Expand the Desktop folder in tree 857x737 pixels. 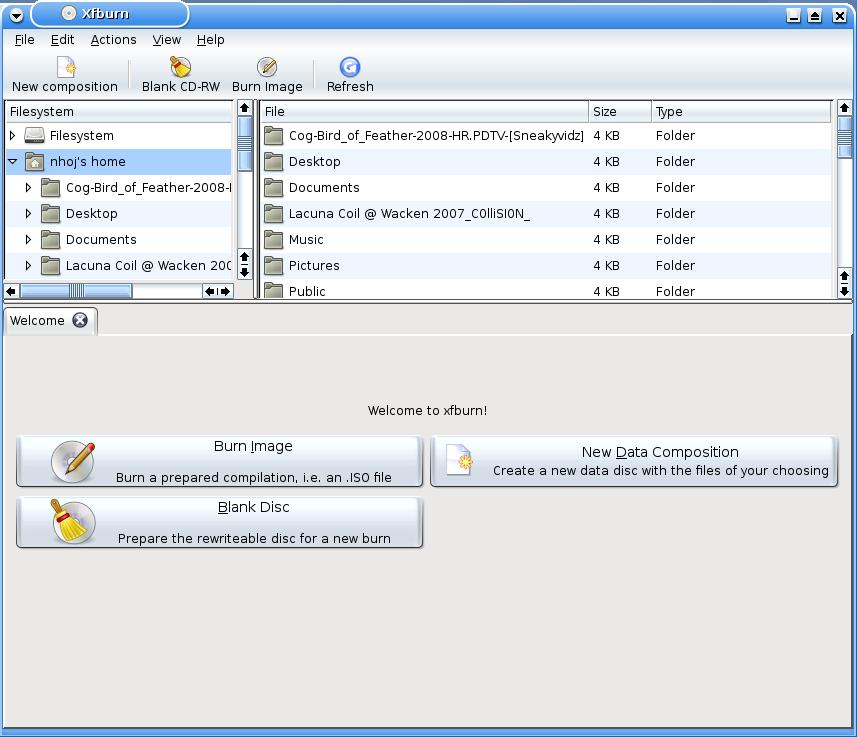[29, 214]
